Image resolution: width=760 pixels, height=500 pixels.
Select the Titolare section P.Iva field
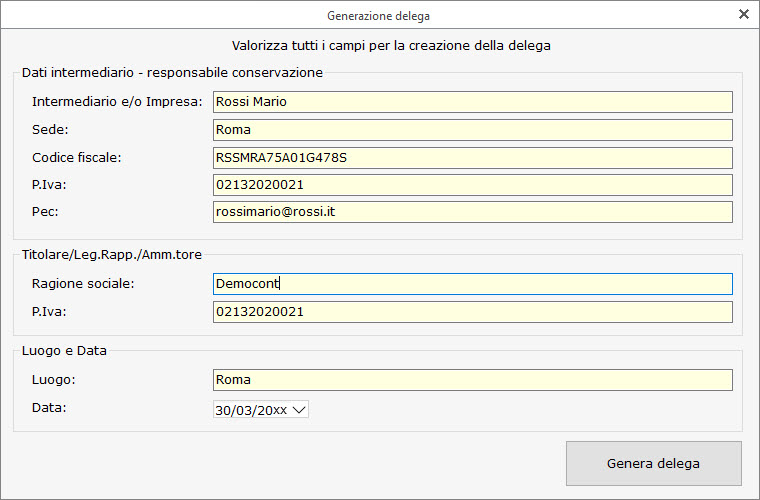point(473,312)
